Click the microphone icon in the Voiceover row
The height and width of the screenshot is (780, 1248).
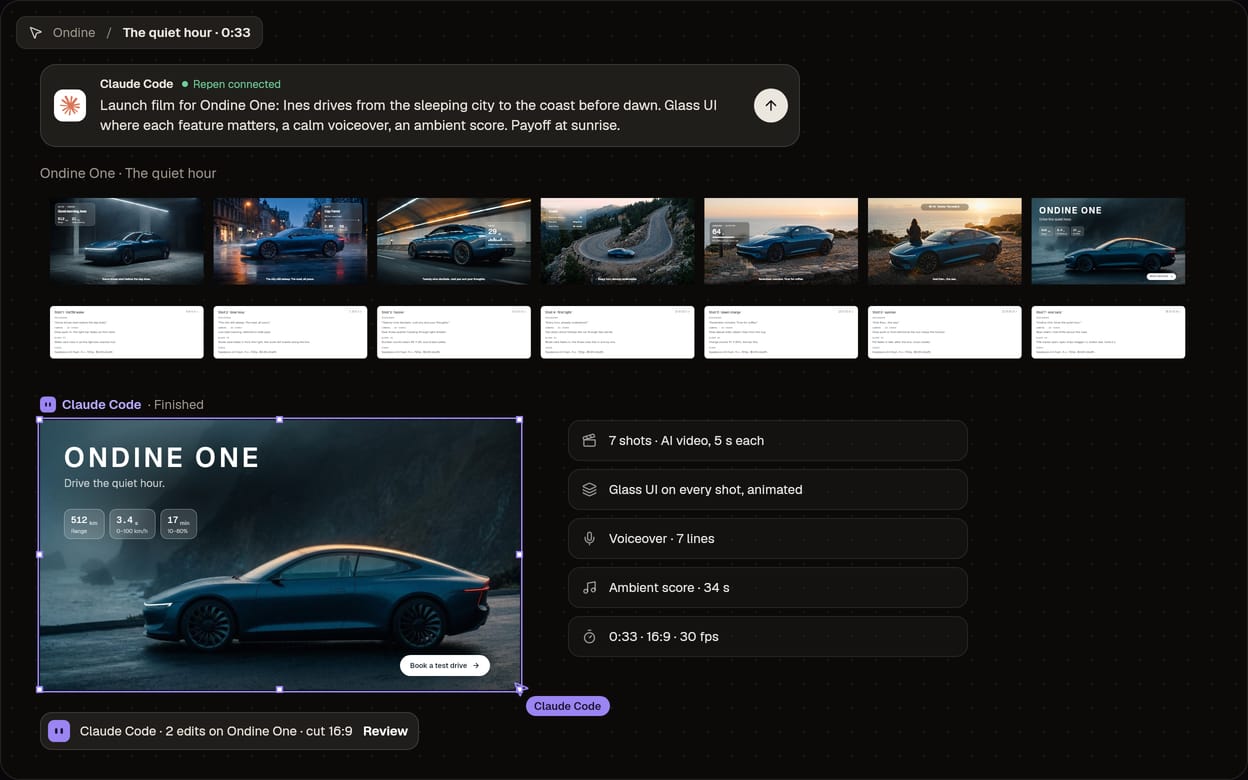tap(590, 539)
